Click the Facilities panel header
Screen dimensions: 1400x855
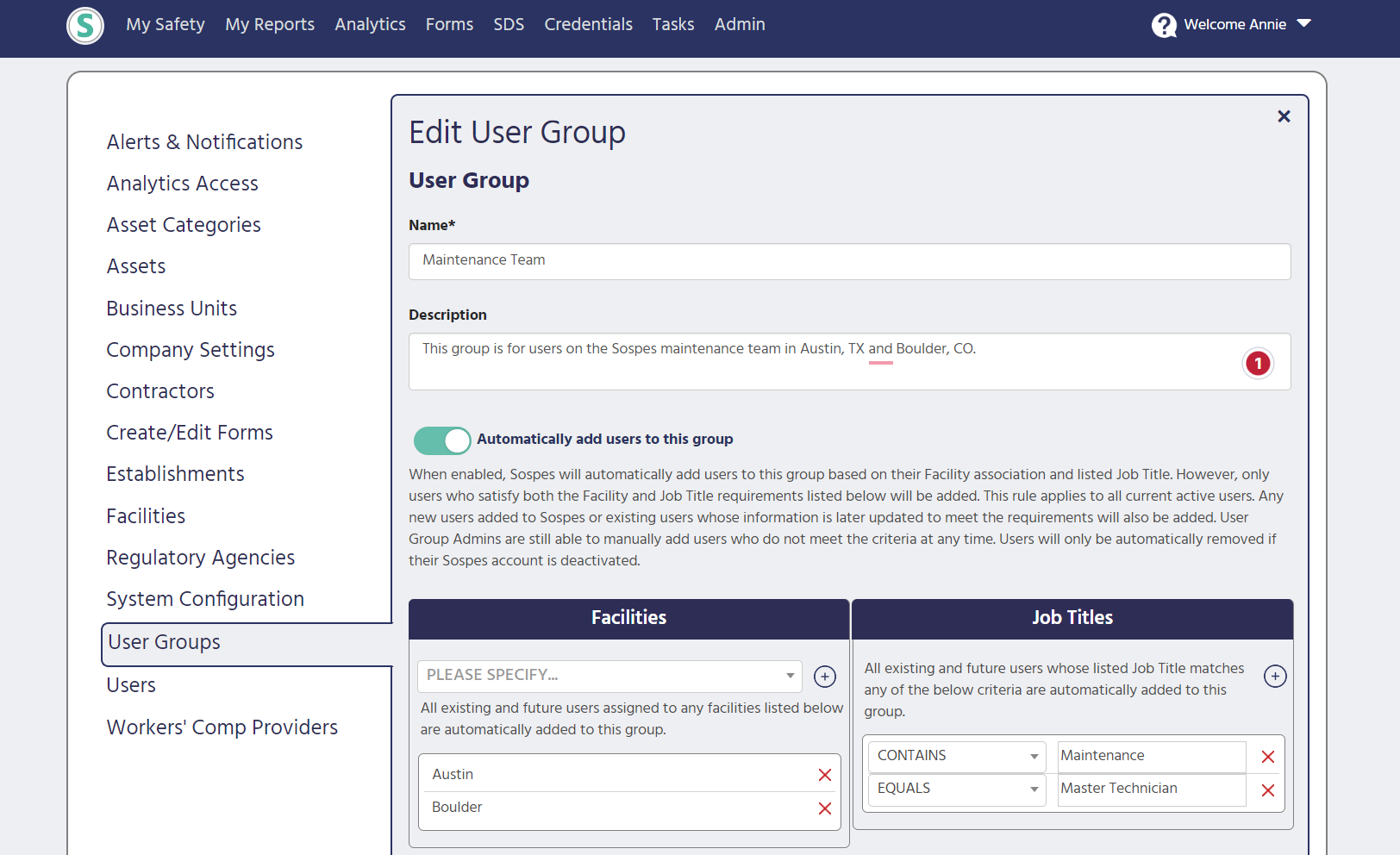628,618
